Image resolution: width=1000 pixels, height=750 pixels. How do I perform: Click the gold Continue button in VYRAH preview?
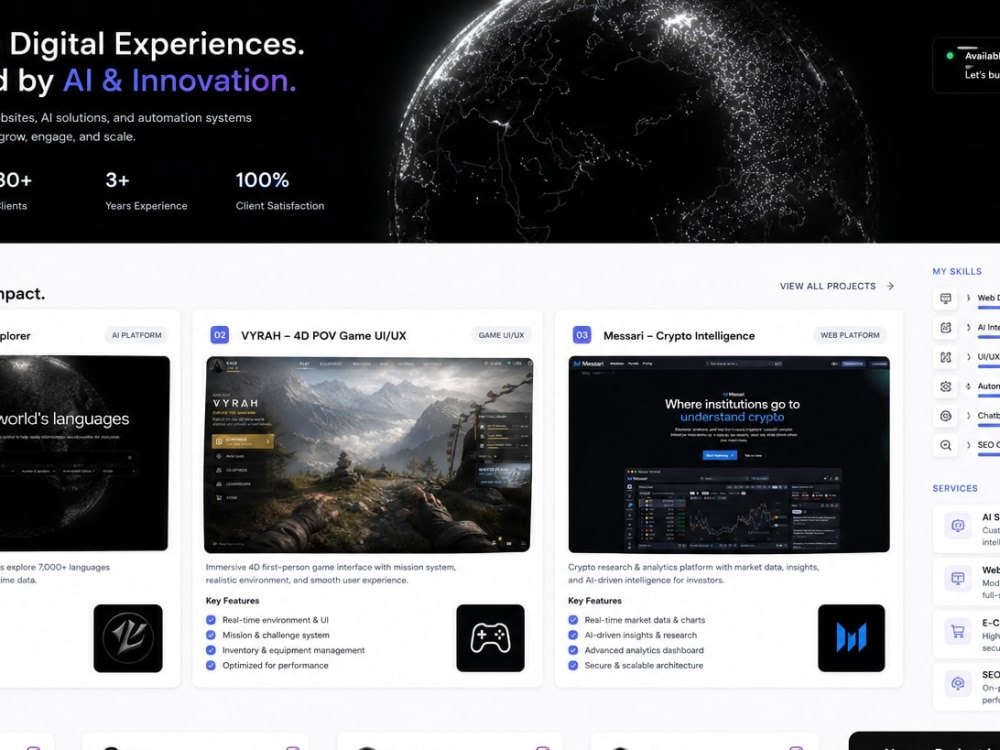point(242,441)
